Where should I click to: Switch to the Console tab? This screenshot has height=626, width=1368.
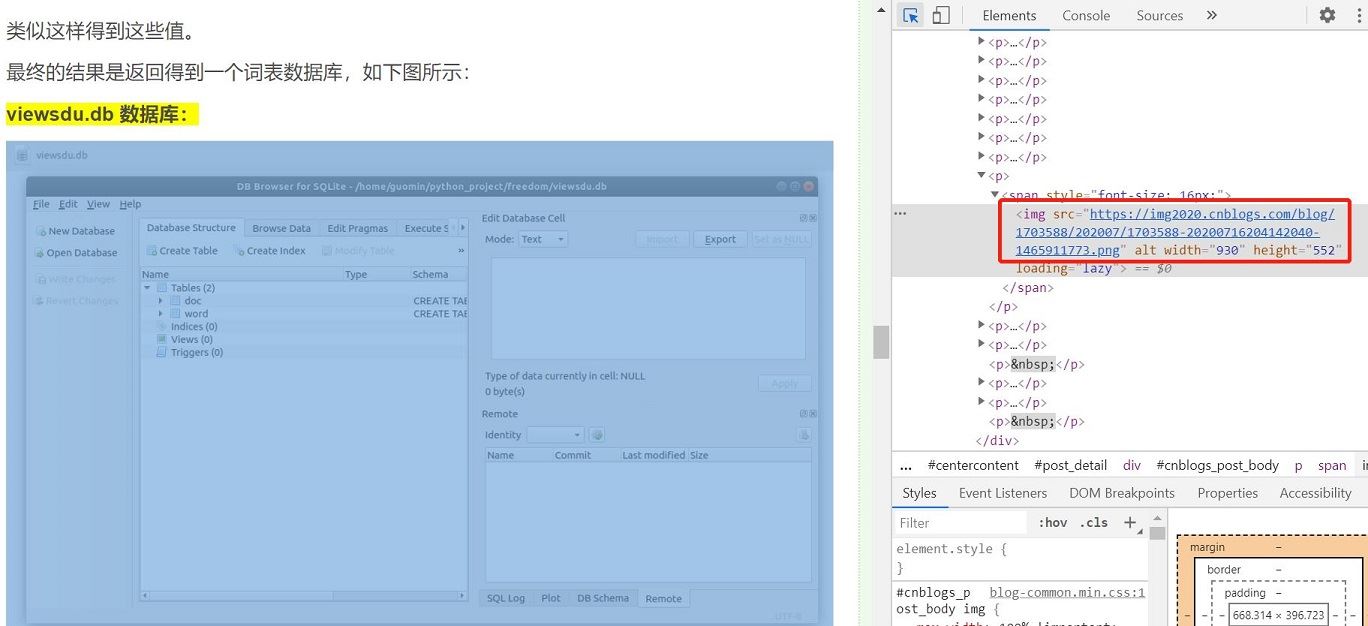tap(1084, 15)
